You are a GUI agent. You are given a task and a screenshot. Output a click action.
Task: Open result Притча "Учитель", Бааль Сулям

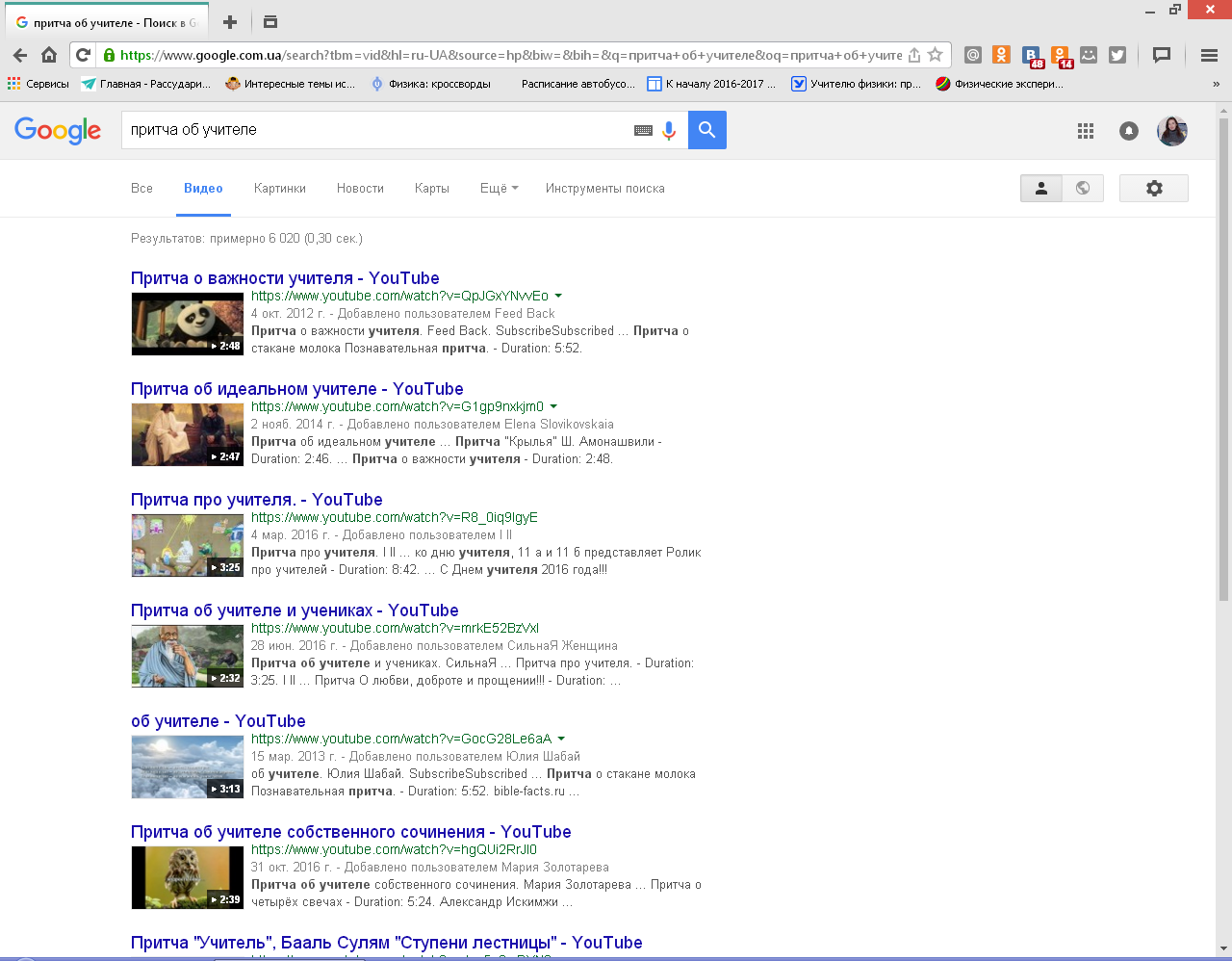point(387,943)
